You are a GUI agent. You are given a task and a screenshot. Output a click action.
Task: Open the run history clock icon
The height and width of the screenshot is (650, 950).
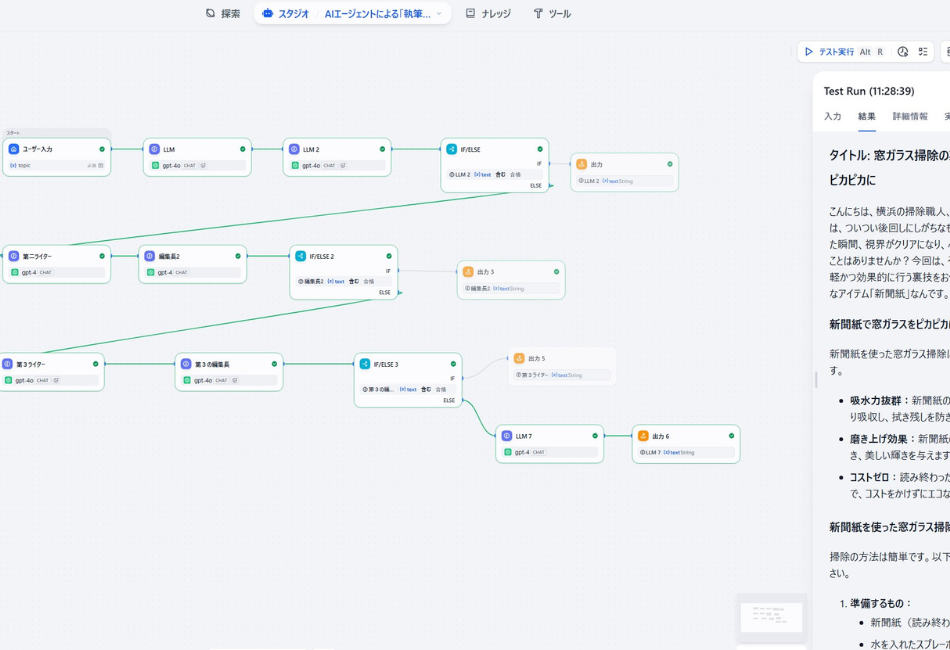pyautogui.click(x=902, y=52)
